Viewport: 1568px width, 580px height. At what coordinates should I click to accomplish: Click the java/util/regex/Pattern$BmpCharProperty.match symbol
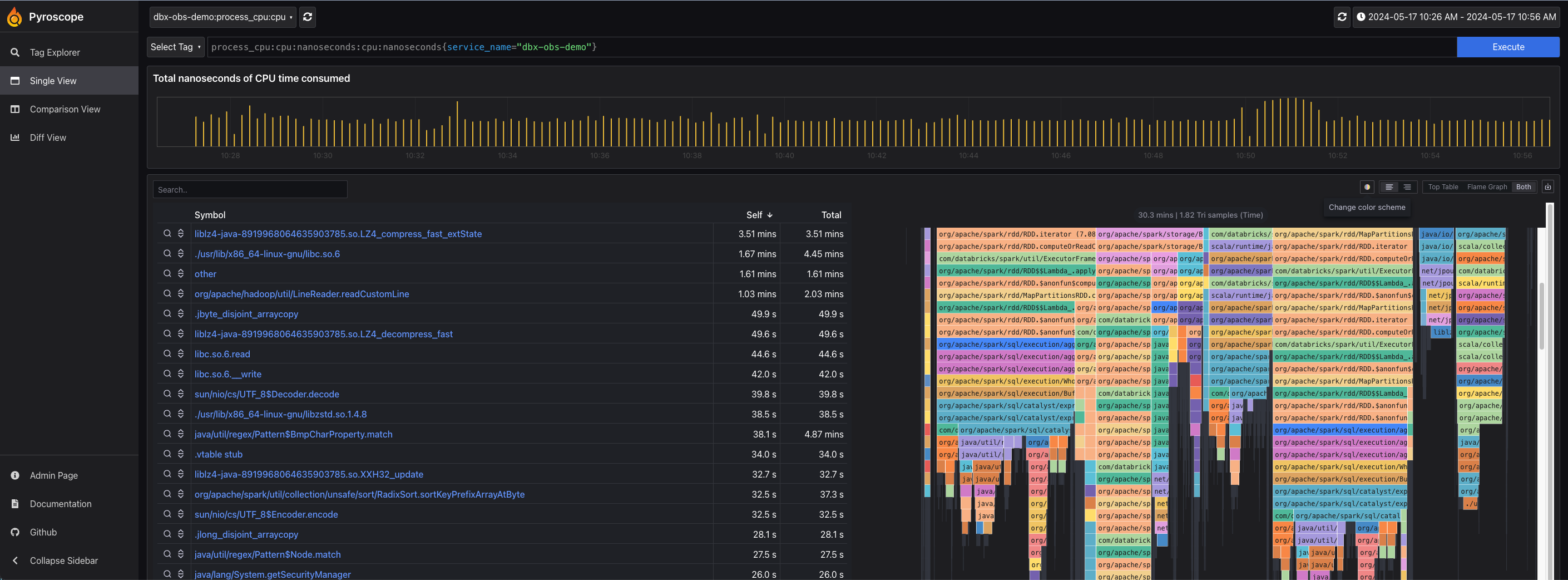(x=293, y=434)
